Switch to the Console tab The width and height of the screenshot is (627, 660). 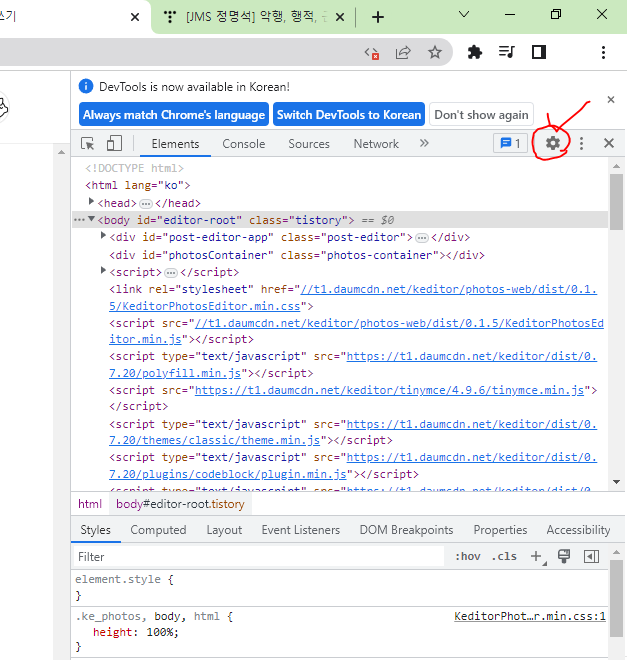point(244,144)
